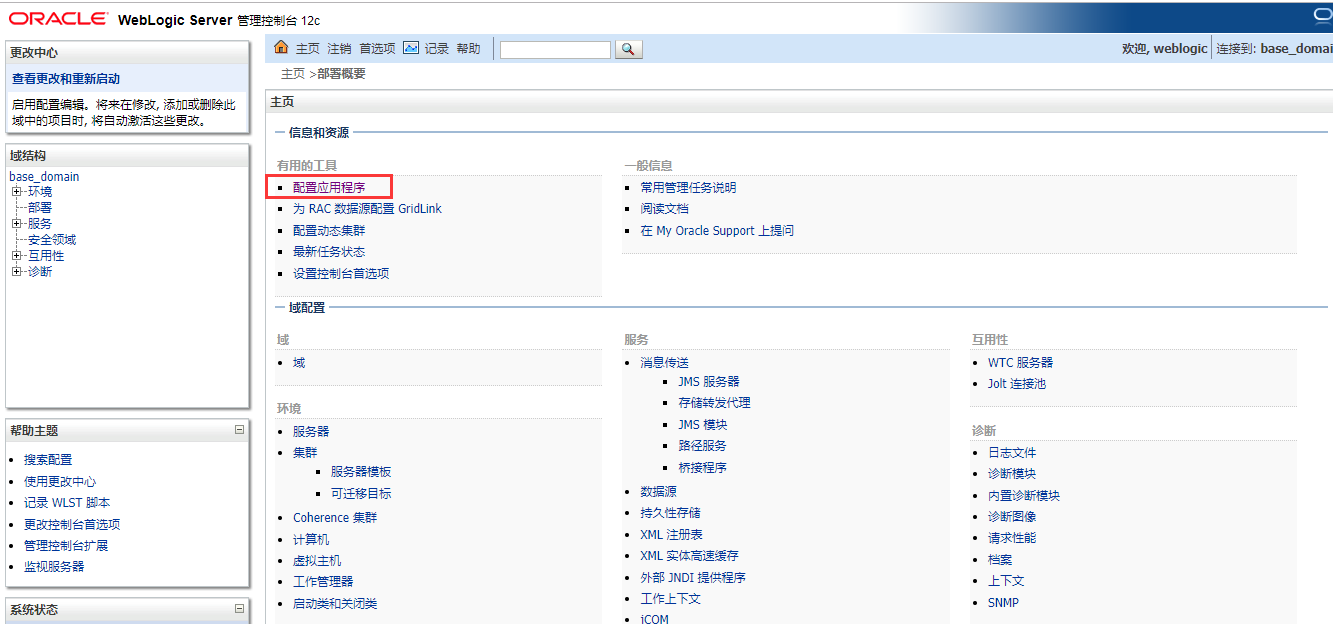Open the 持久性存储 link
This screenshot has height=624, width=1333.
(671, 513)
